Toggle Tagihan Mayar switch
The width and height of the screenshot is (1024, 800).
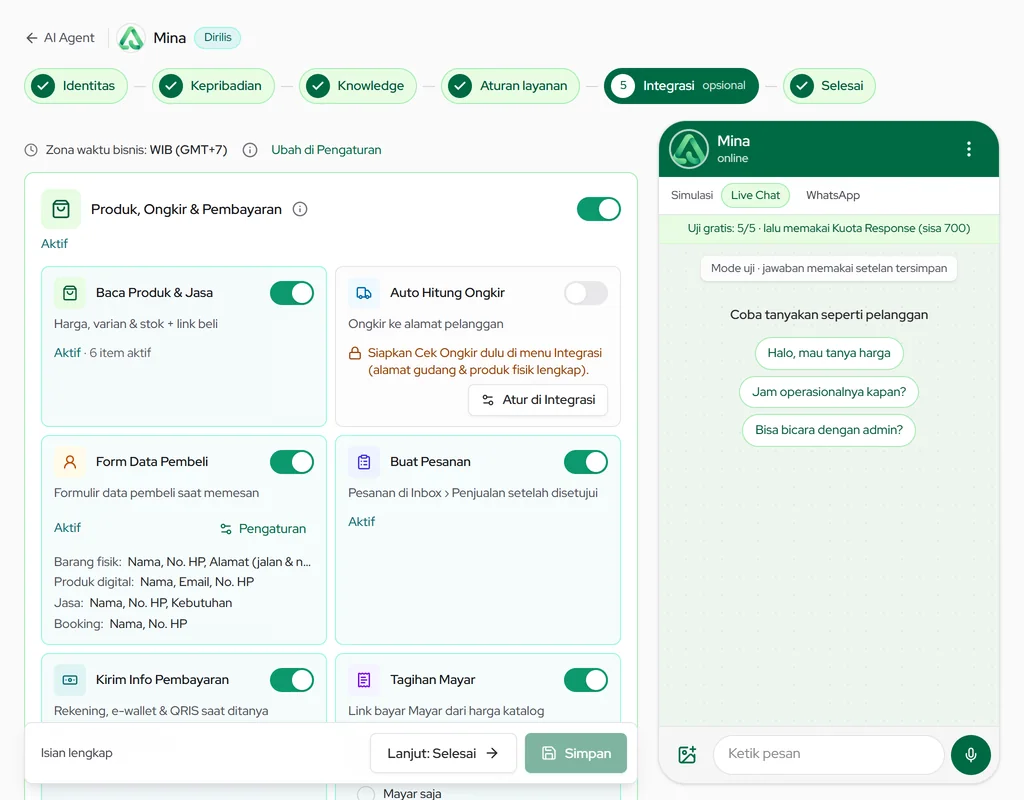(x=585, y=680)
